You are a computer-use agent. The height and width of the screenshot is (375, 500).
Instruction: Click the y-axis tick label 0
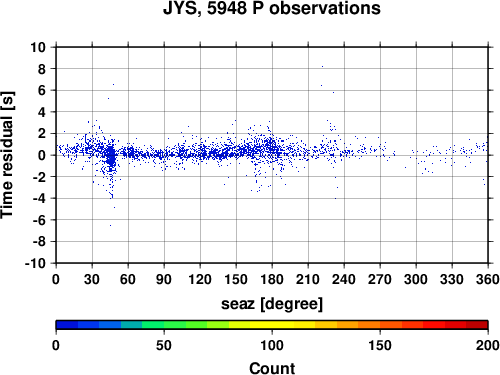point(41,155)
